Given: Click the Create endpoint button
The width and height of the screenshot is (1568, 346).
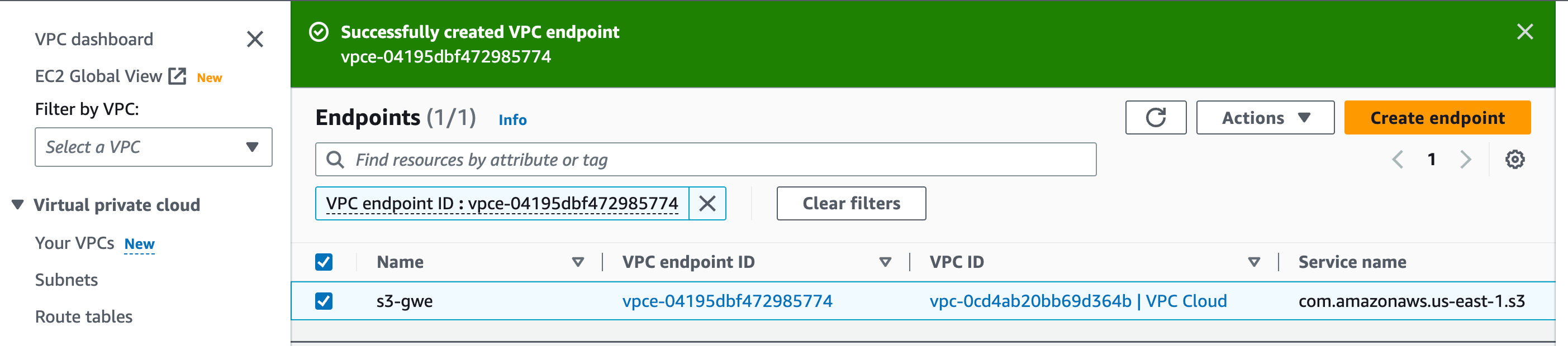Looking at the screenshot, I should [x=1436, y=117].
